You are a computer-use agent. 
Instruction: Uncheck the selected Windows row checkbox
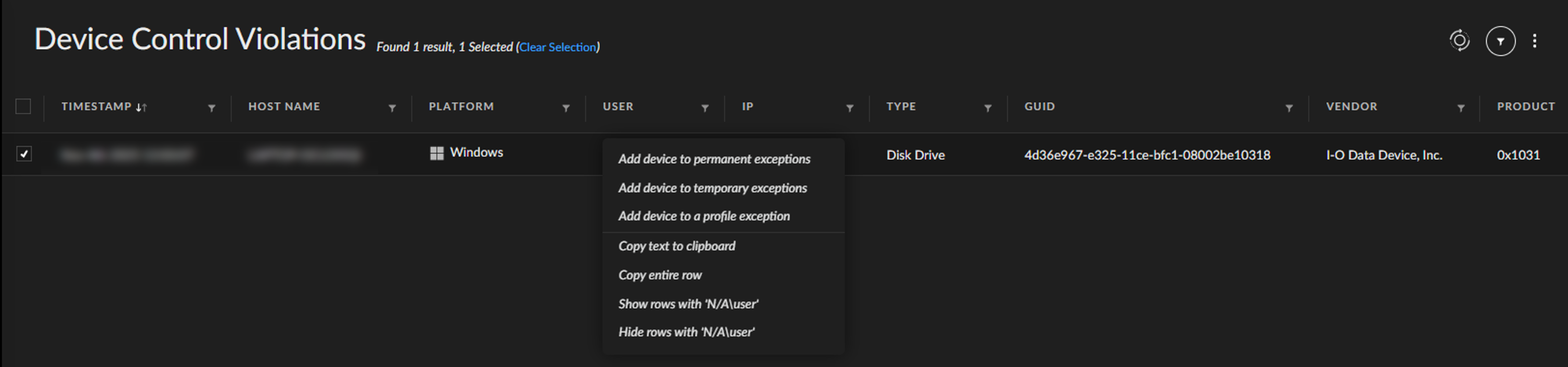coord(24,154)
